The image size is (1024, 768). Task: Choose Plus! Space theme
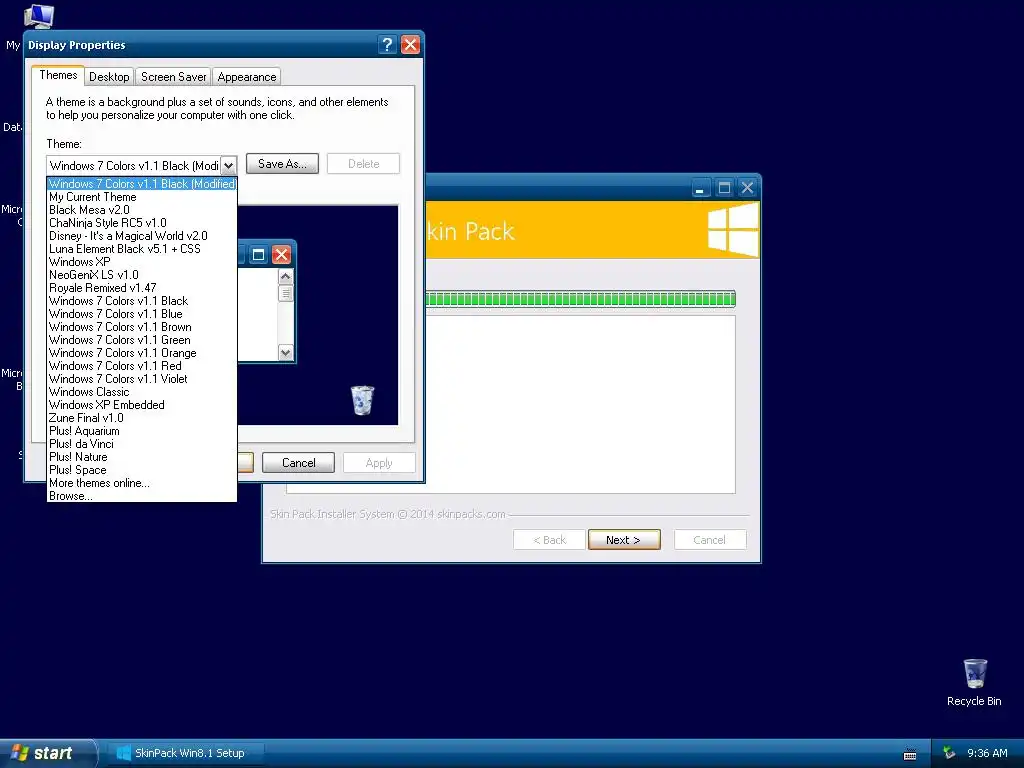142,470
